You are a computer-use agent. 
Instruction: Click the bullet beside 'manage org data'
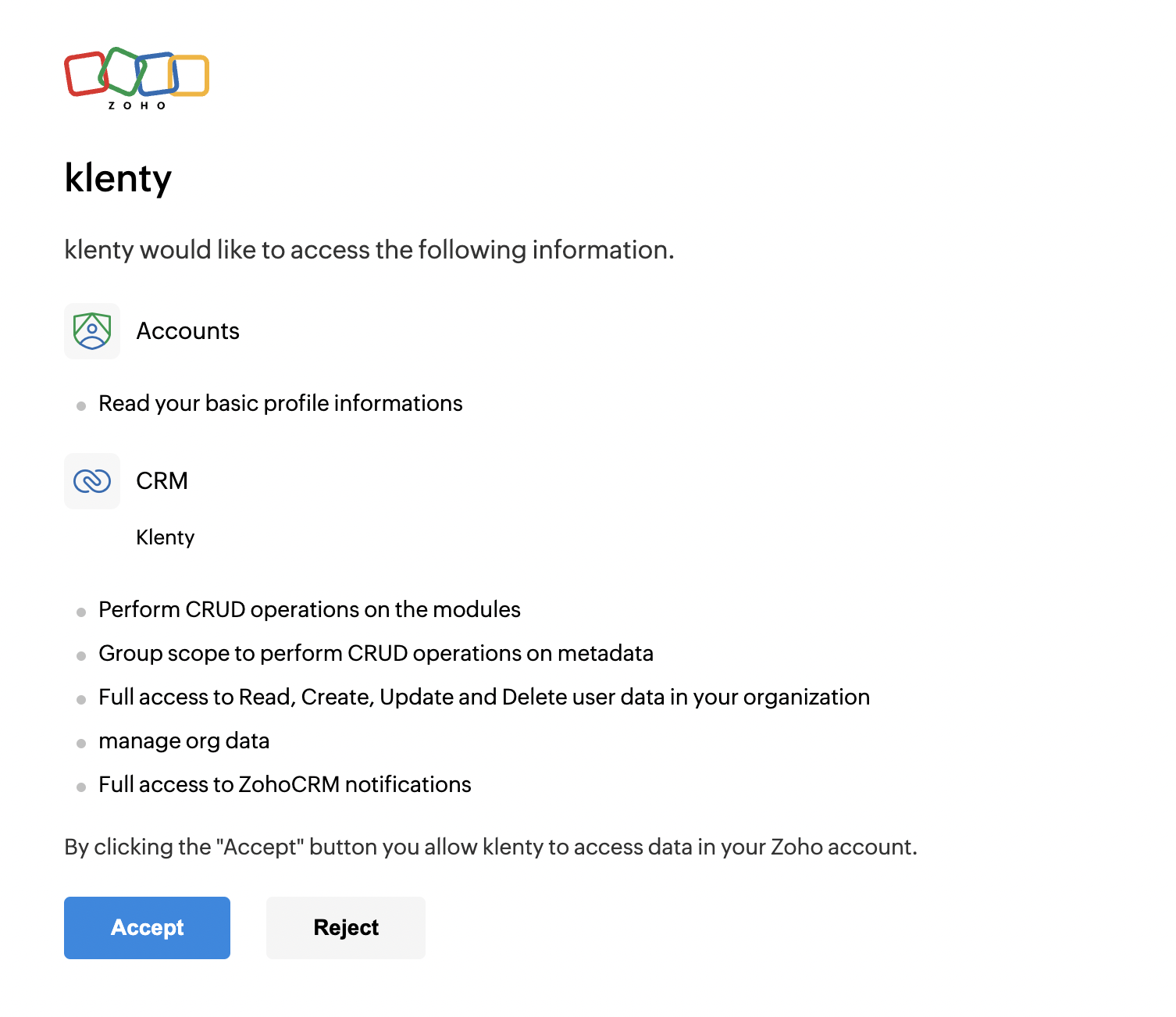pos(81,744)
